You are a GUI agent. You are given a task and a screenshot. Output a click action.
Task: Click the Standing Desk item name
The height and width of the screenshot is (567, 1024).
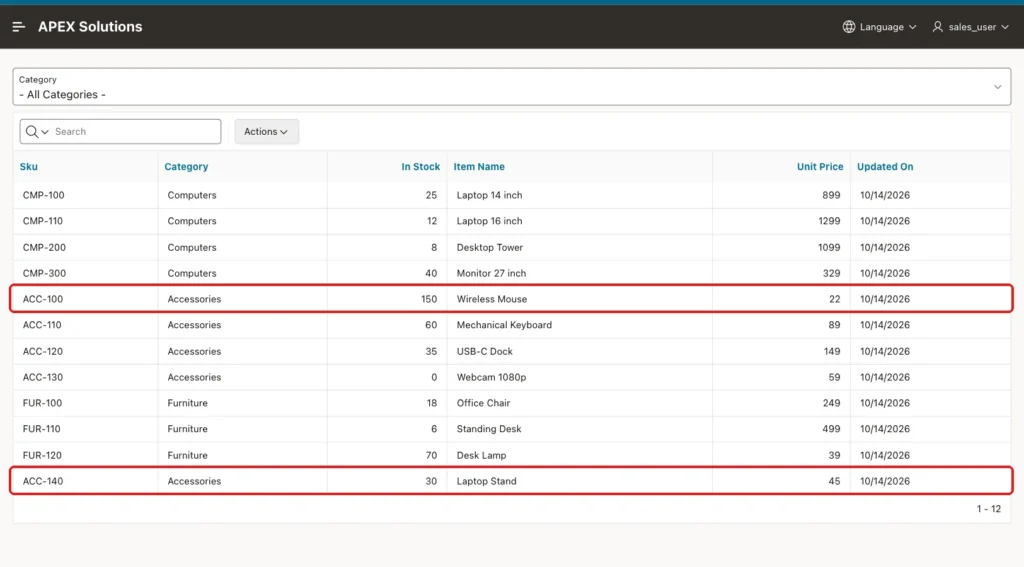[489, 429]
